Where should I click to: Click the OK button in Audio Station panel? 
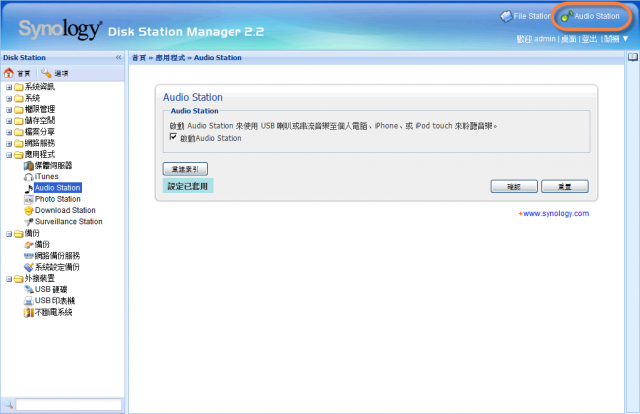pyautogui.click(x=514, y=186)
